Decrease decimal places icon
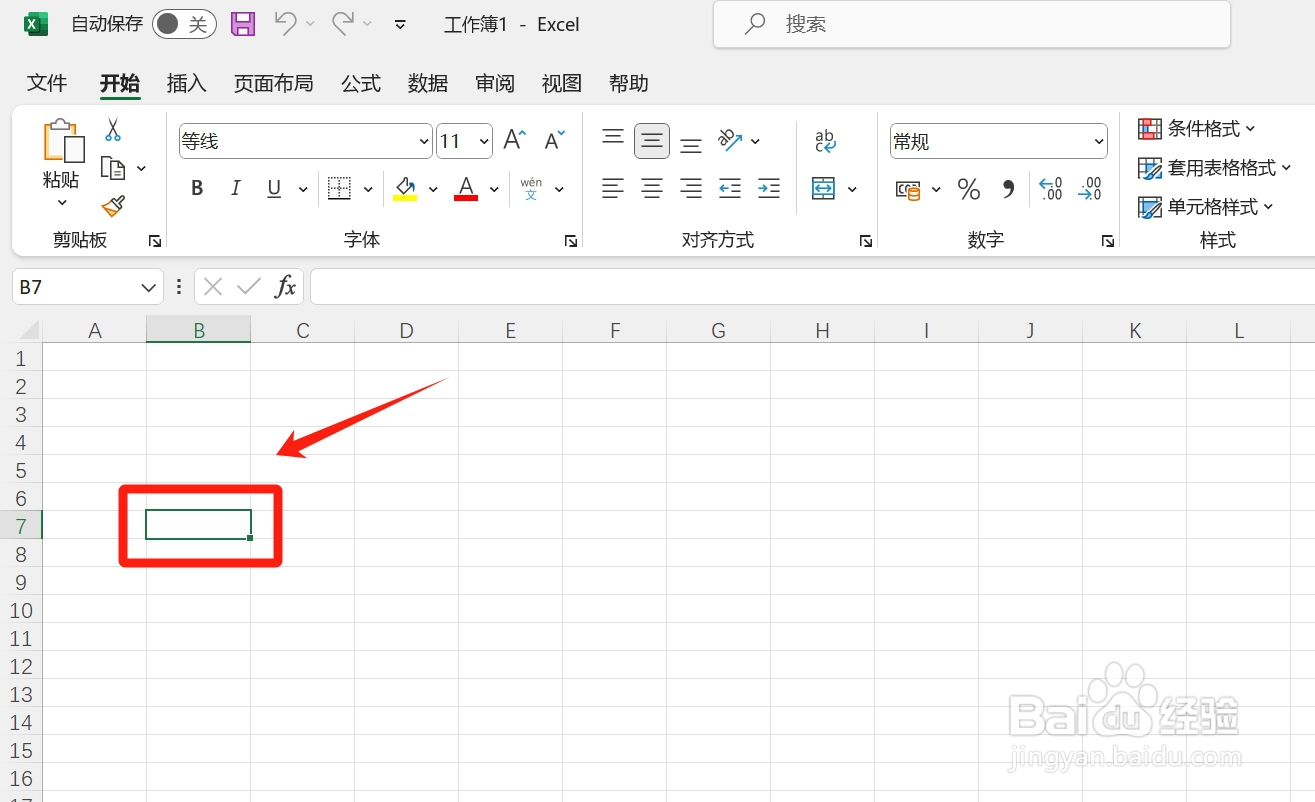1315x802 pixels. (1090, 189)
